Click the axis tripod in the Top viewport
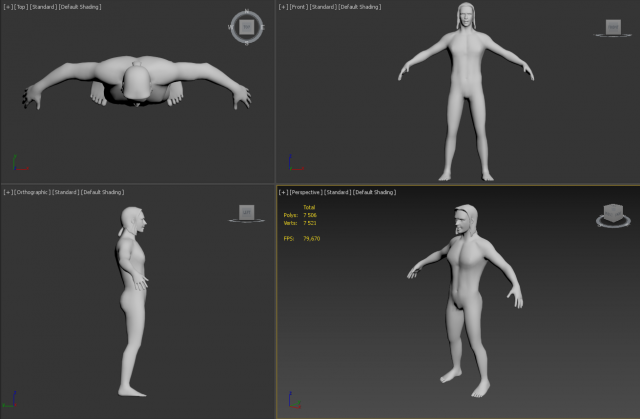The width and height of the screenshot is (640, 419). click(x=19, y=162)
